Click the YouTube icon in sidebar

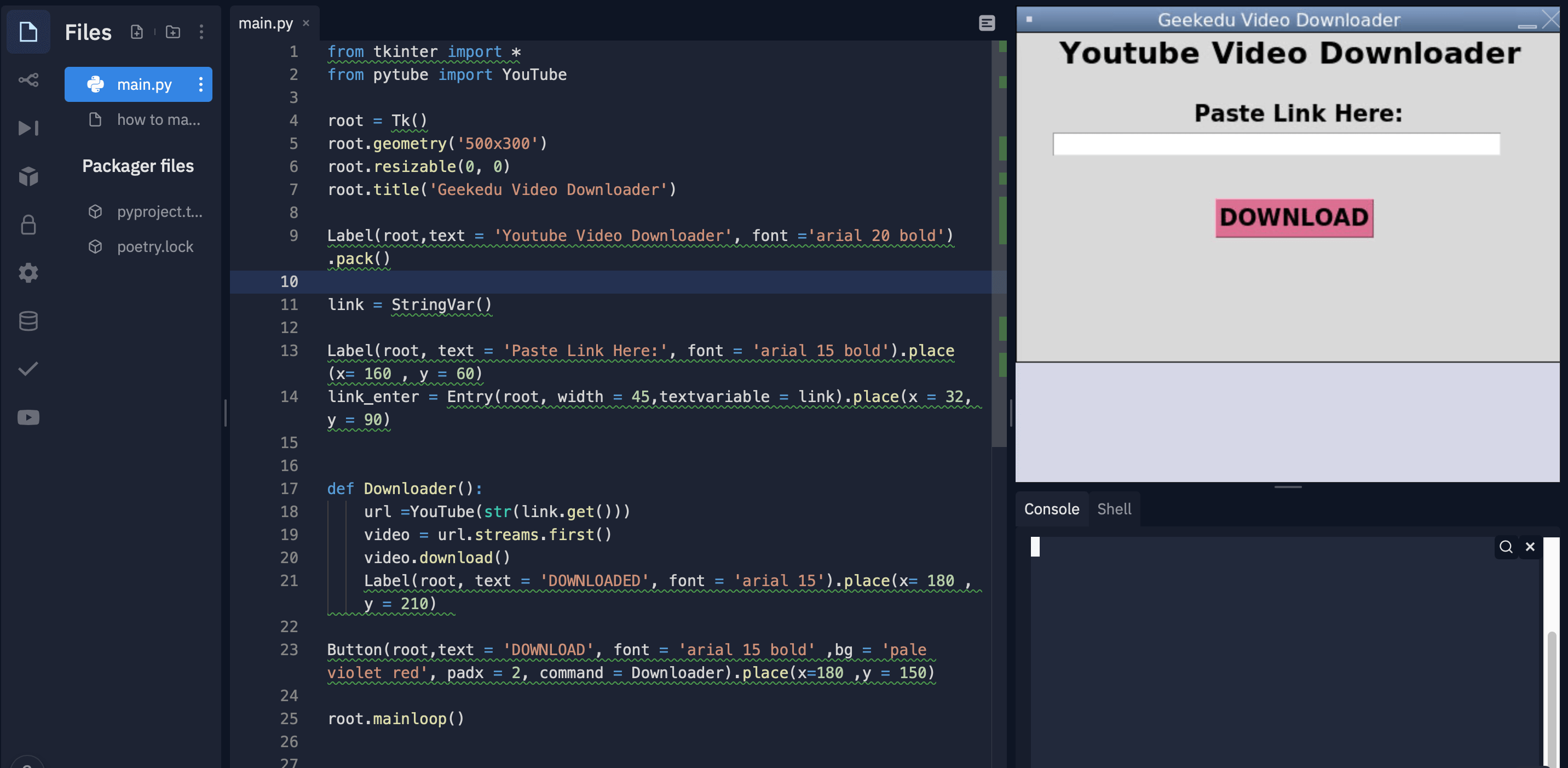[27, 417]
